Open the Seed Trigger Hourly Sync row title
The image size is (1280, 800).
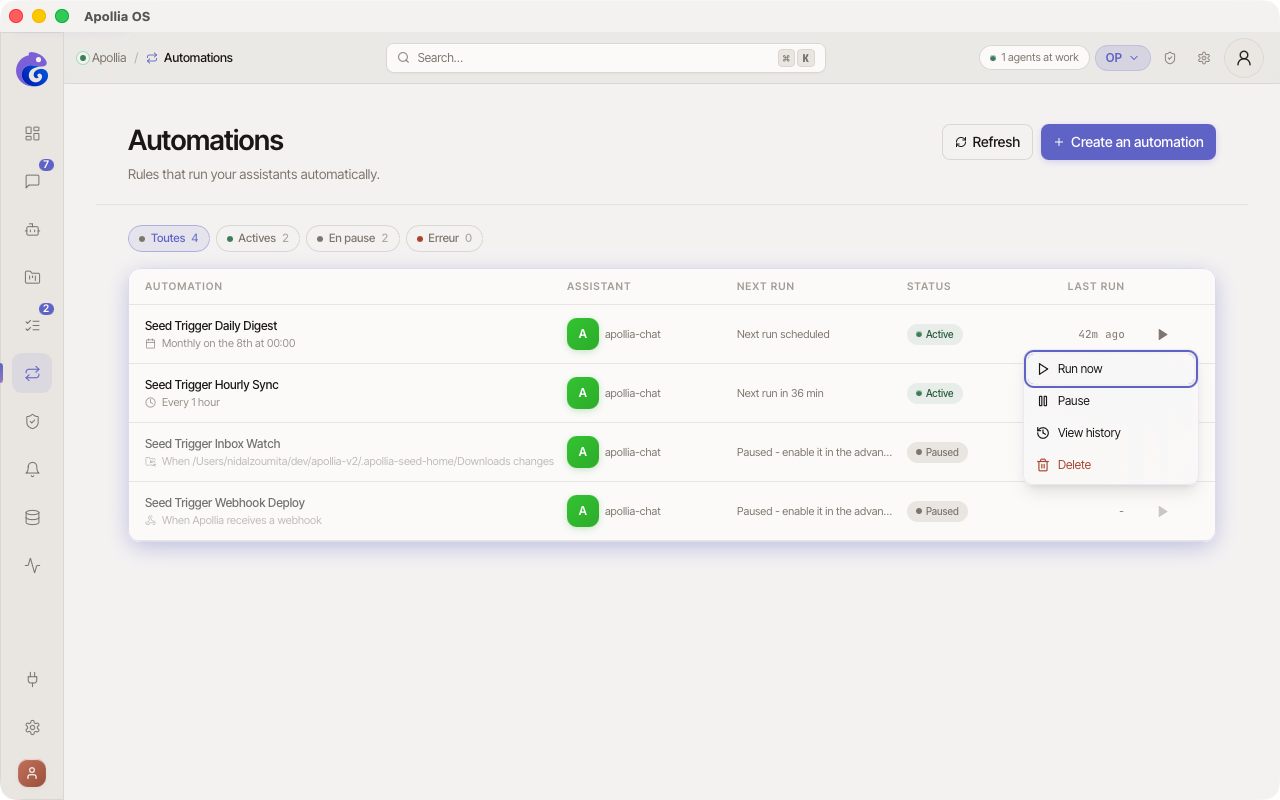pyautogui.click(x=212, y=385)
